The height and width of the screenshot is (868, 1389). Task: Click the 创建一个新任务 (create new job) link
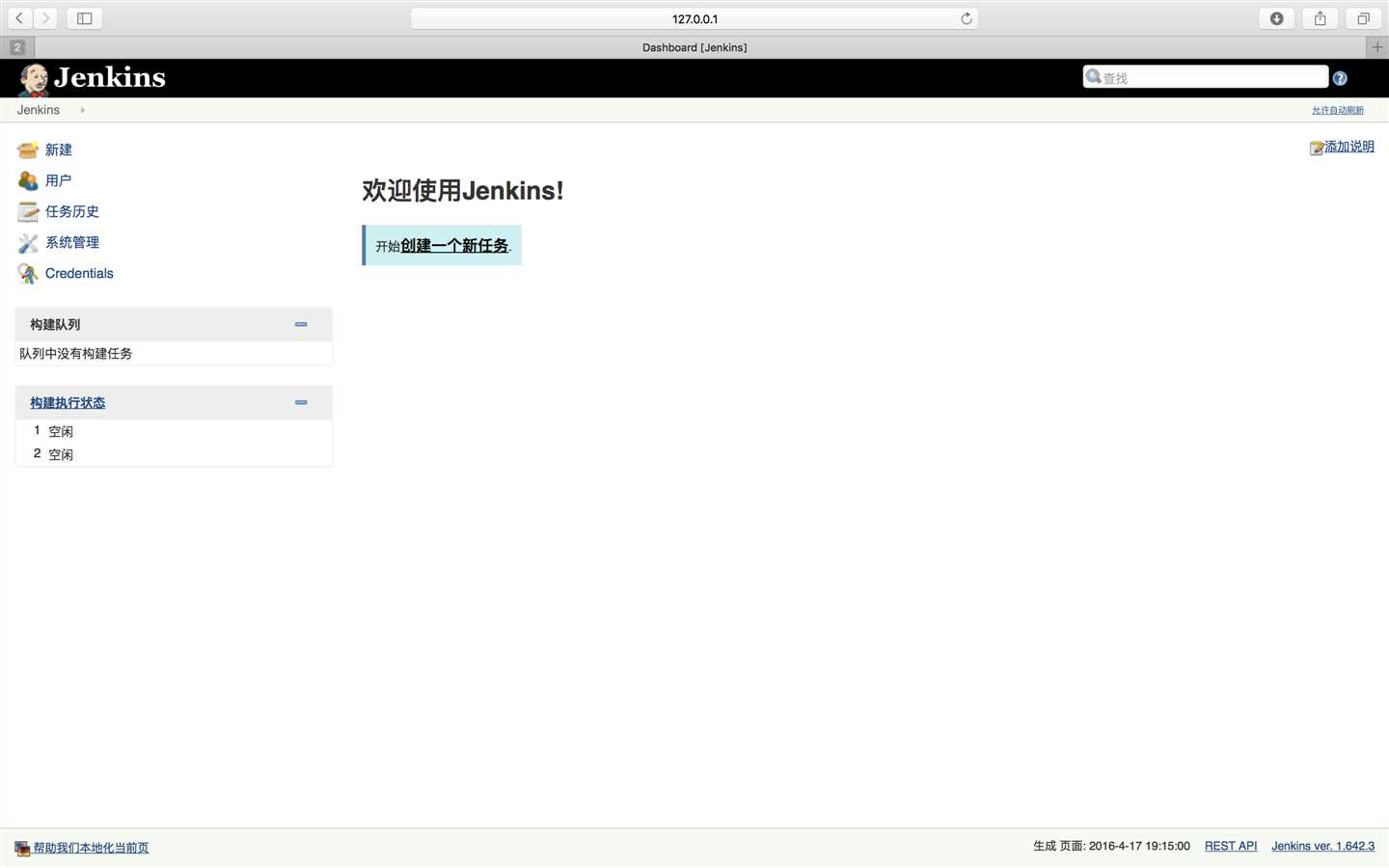(x=454, y=246)
